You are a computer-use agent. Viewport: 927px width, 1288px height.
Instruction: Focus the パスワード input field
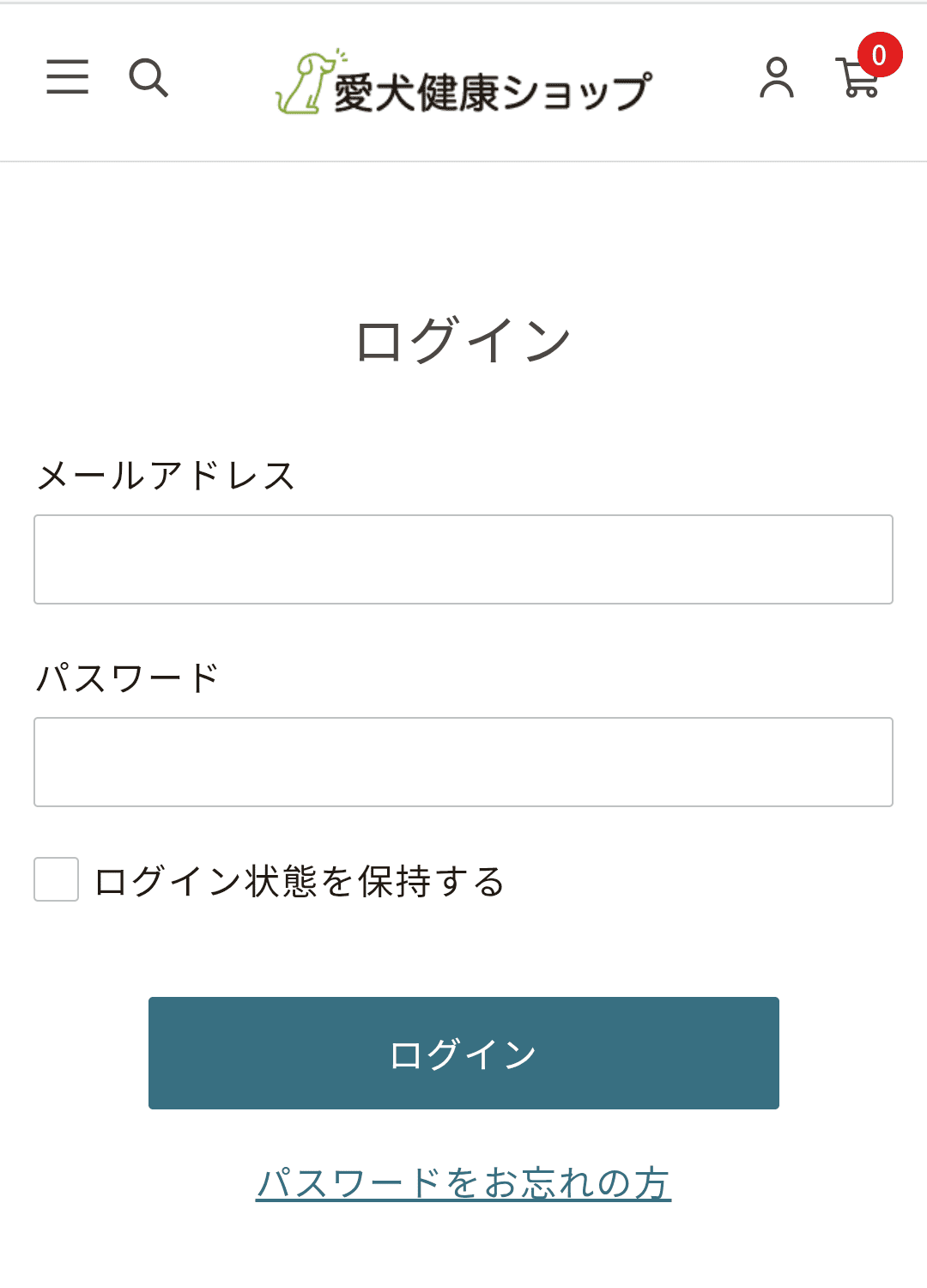pyautogui.click(x=463, y=761)
